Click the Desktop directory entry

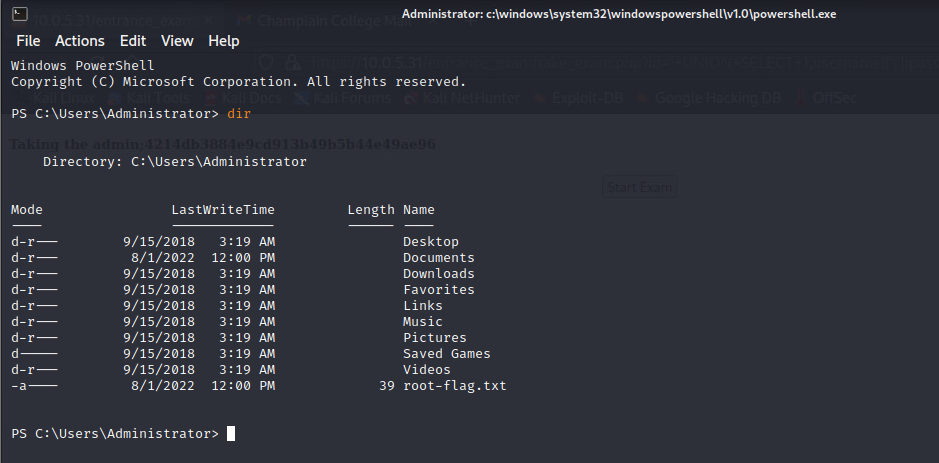point(430,242)
